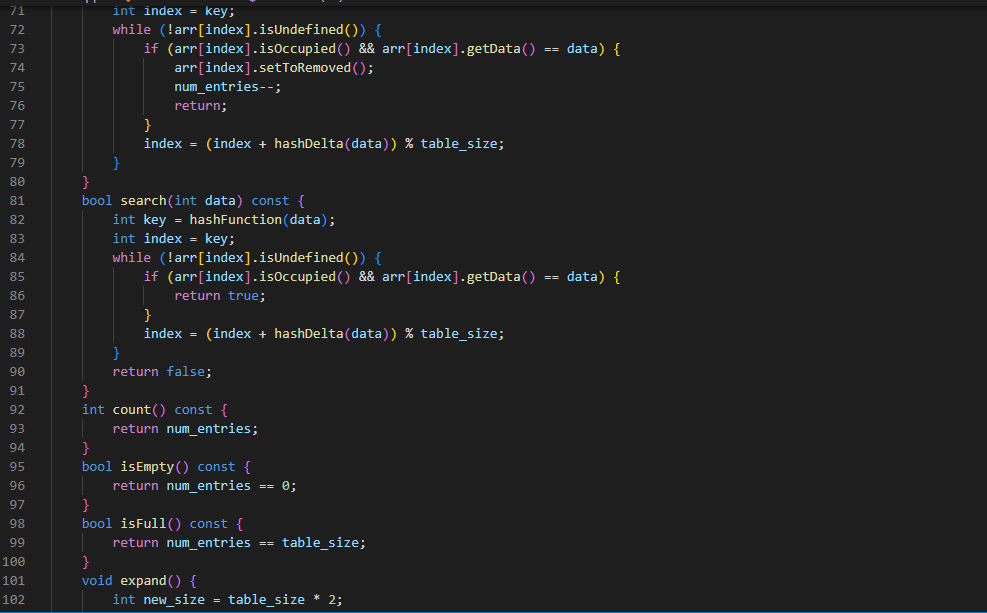Screen dimensions: 987x613
Task: Click line number 101 in the gutter
Action: (14, 581)
